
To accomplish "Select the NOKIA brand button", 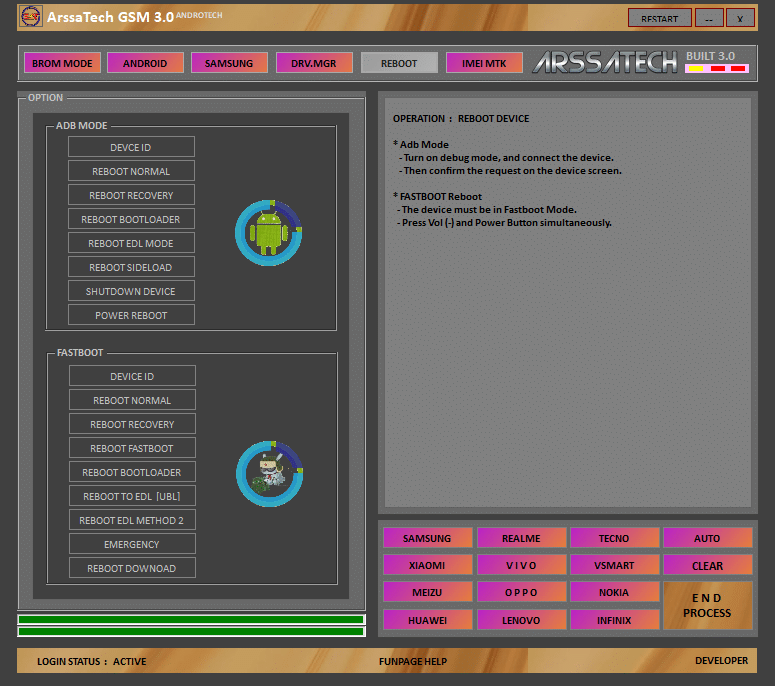I will (x=614, y=592).
